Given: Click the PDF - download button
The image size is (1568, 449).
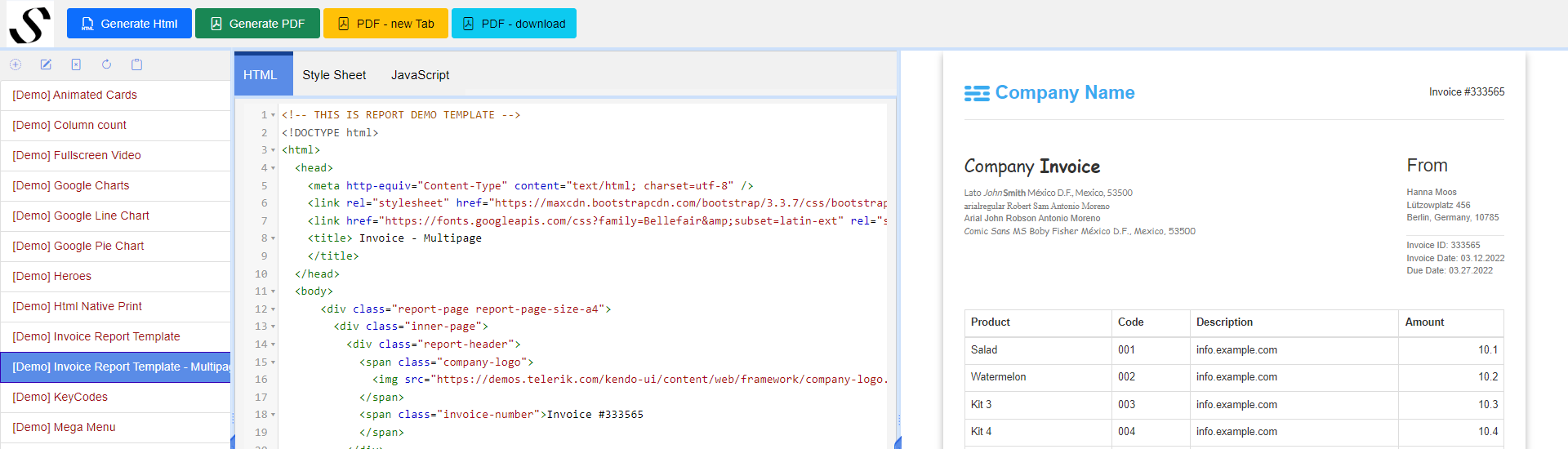Looking at the screenshot, I should click(x=514, y=24).
